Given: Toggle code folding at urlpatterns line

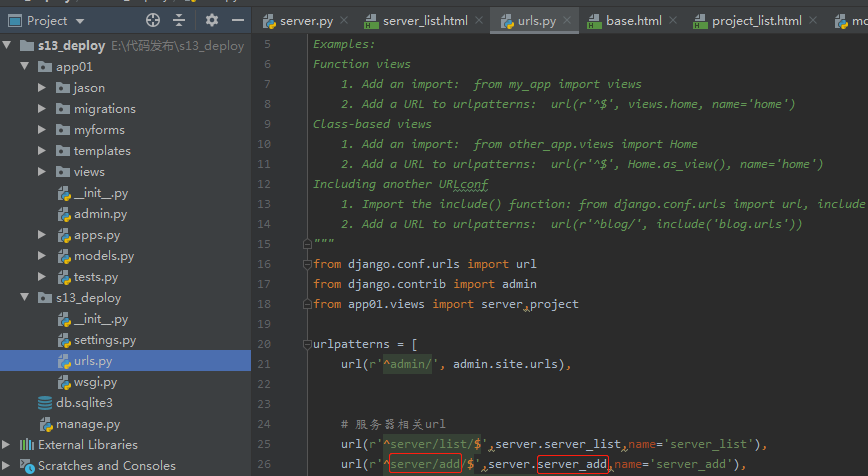Looking at the screenshot, I should pyautogui.click(x=306, y=344).
